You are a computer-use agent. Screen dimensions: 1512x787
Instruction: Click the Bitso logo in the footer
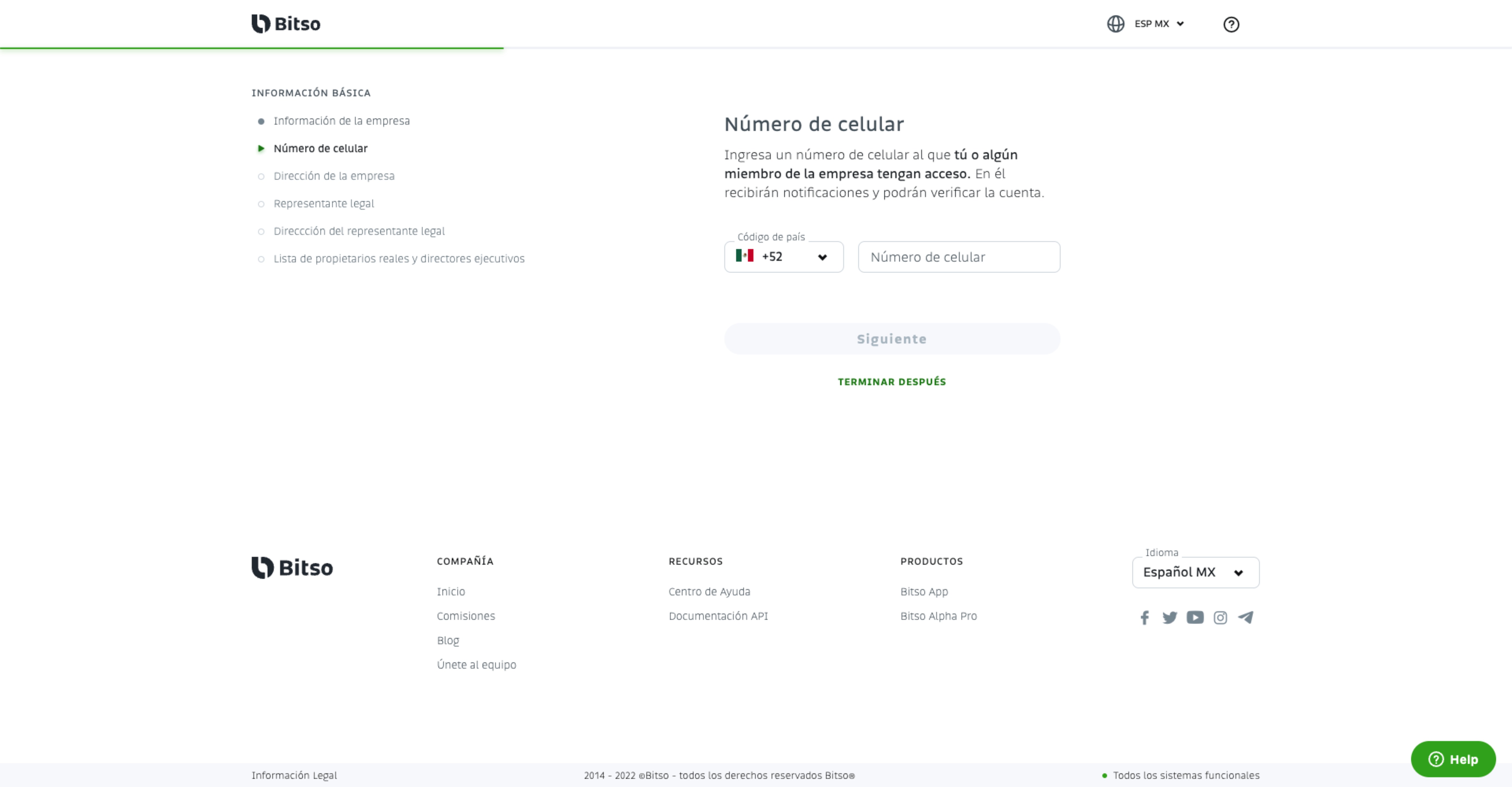[x=292, y=567]
